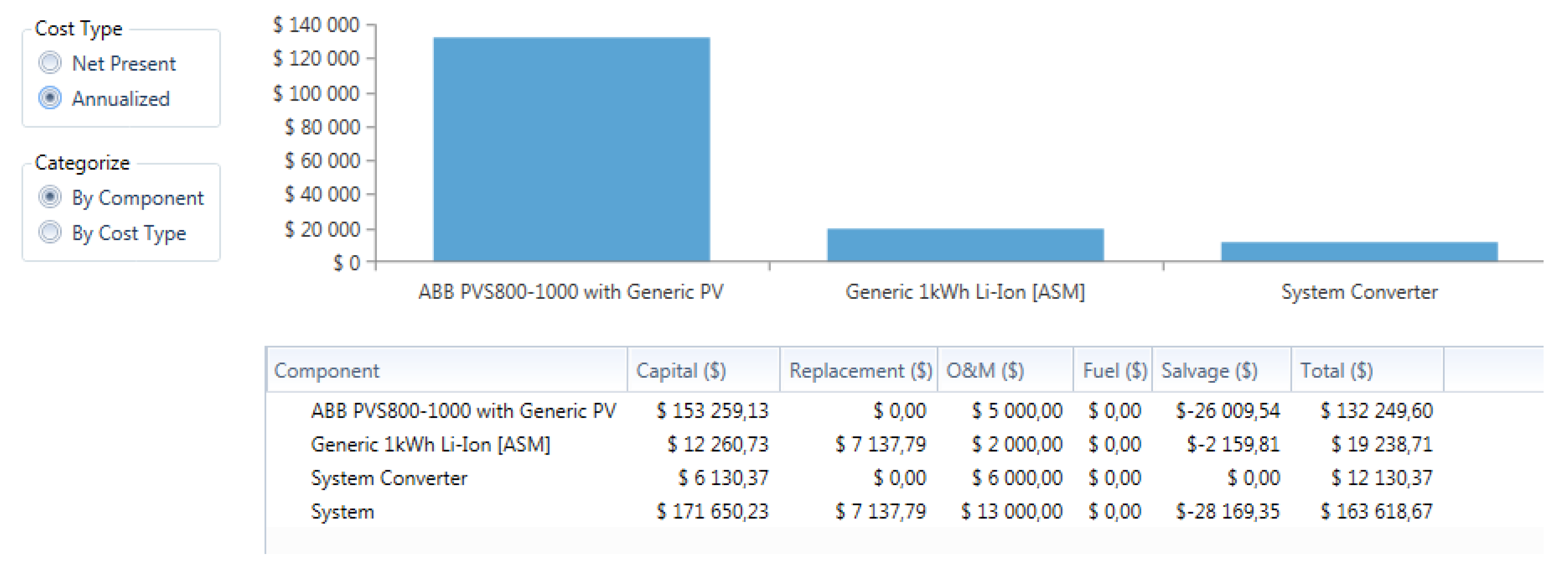Click total value $ 19 238,71
Viewport: 1568px width, 569px height.
[x=1383, y=445]
